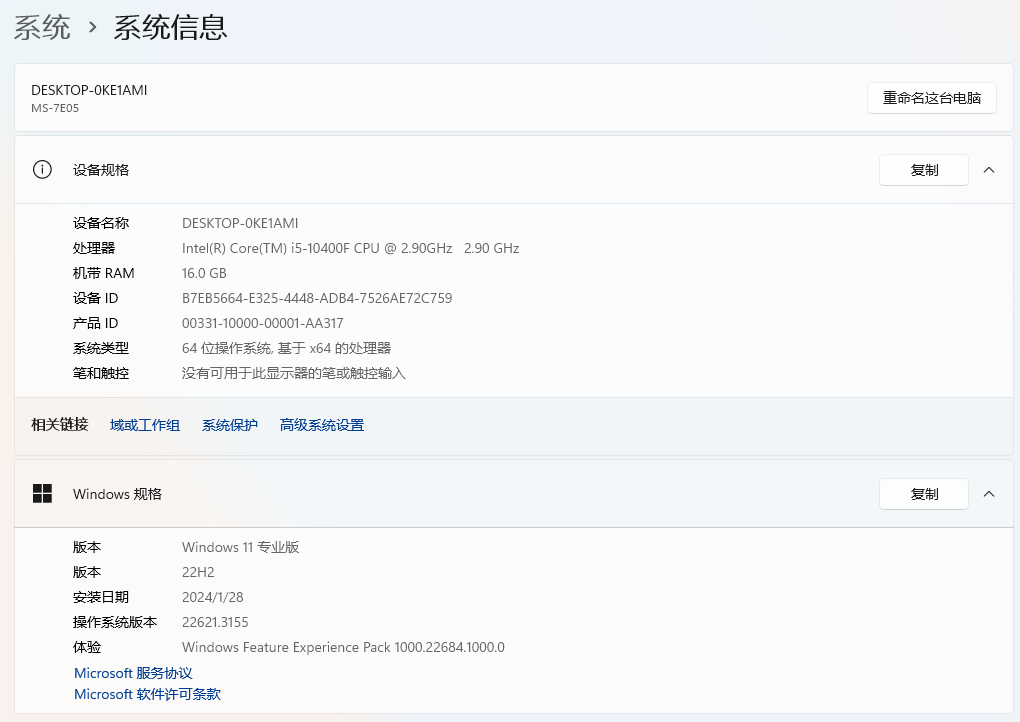The image size is (1020, 722).
Task: Click the 相关链接 label
Action: pyautogui.click(x=60, y=425)
